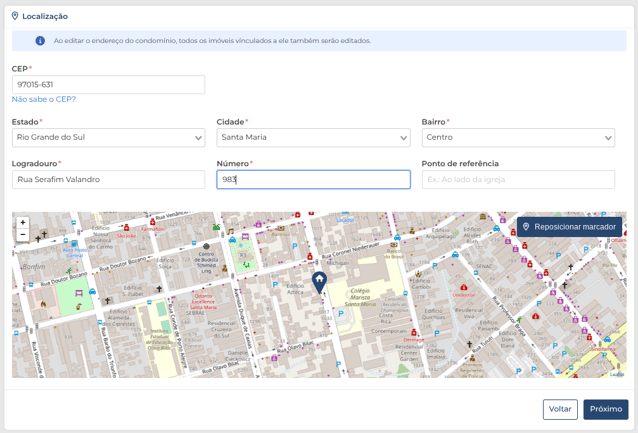Image resolution: width=638 pixels, height=433 pixels.
Task: Click into the Logradouro text field
Action: (108, 180)
